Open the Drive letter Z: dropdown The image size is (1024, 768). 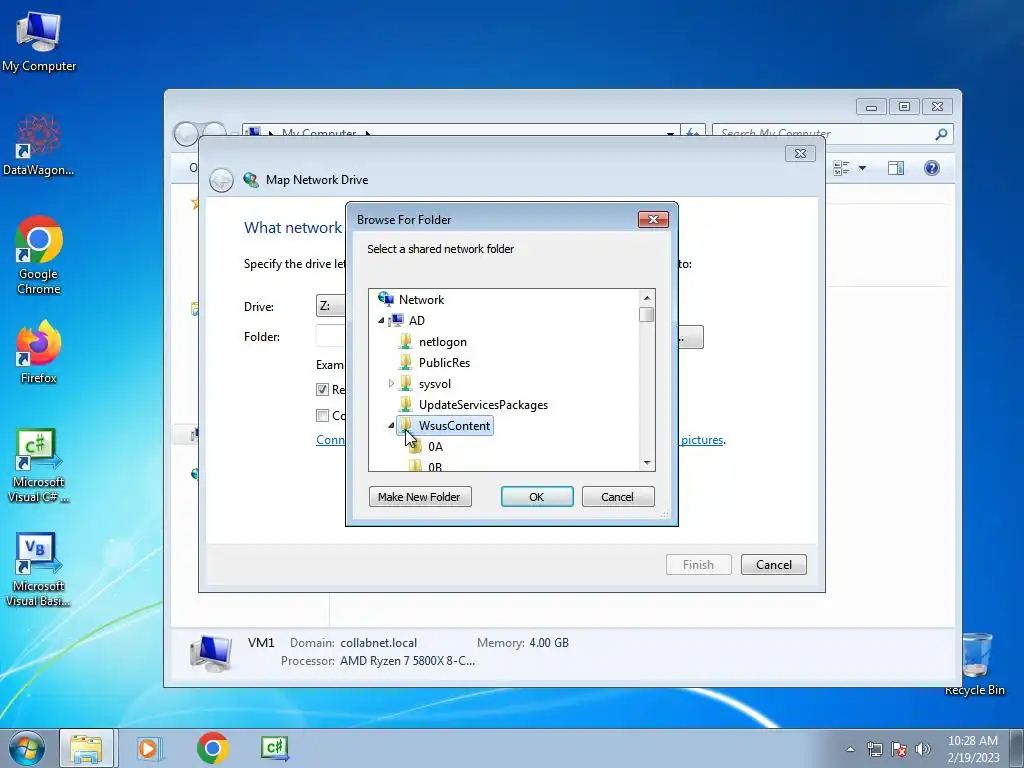point(331,306)
